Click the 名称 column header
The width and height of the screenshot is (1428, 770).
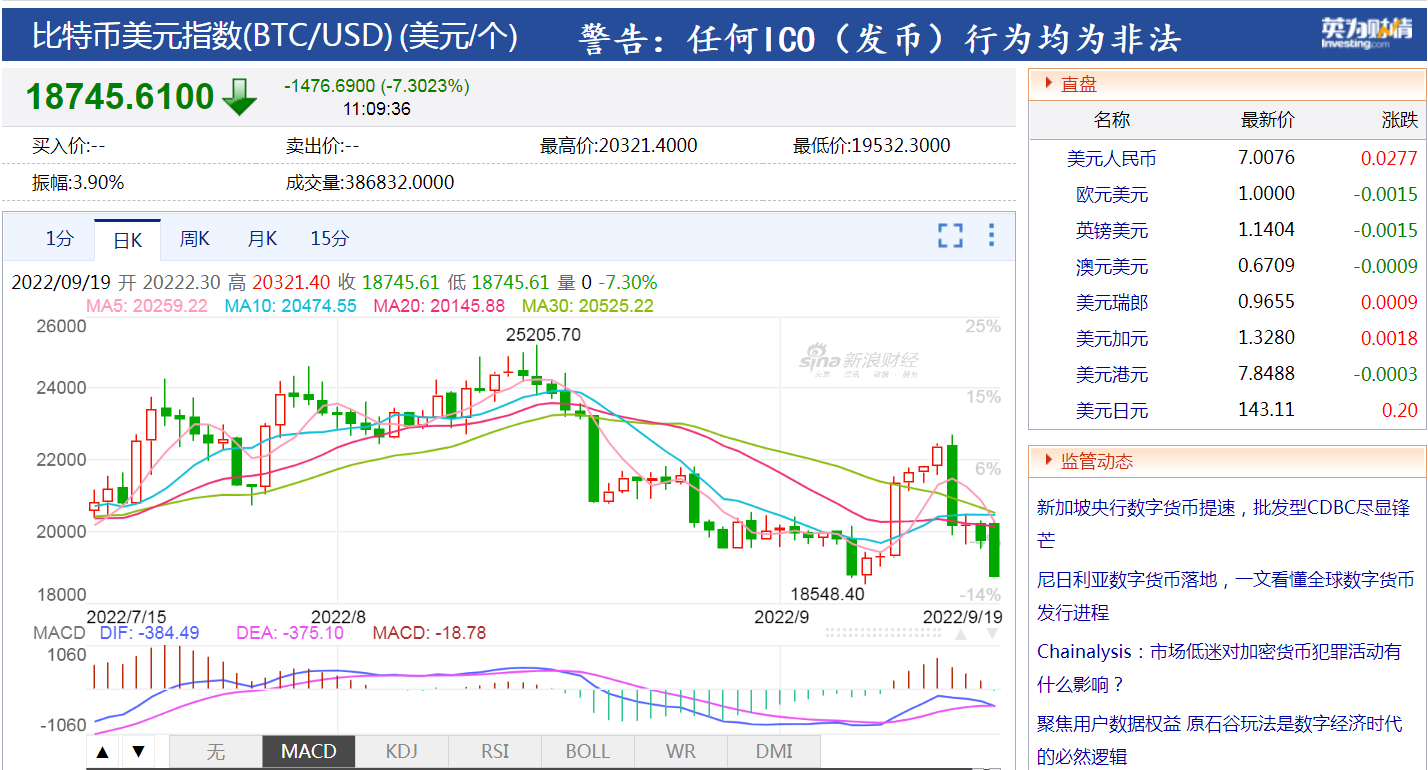1112,120
